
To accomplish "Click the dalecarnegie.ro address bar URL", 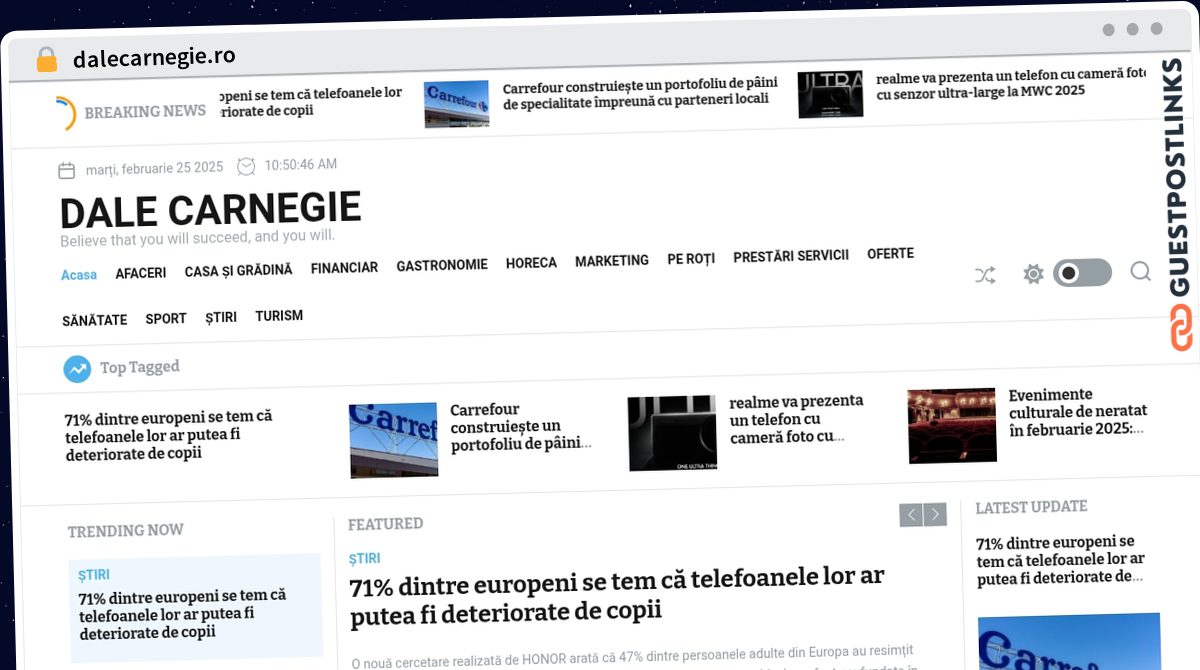I will [x=154, y=57].
